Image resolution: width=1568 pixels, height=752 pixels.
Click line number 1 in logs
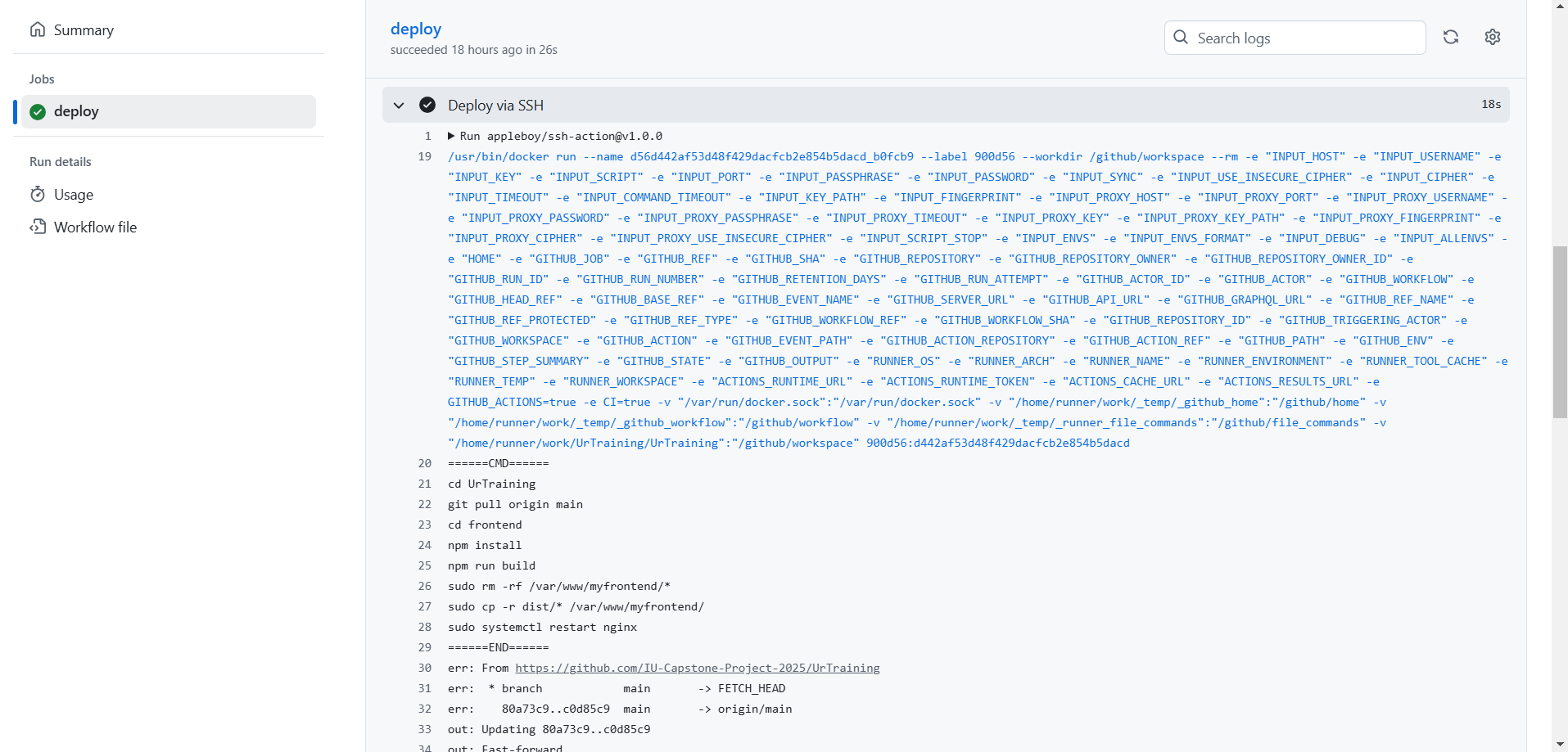pyautogui.click(x=428, y=136)
